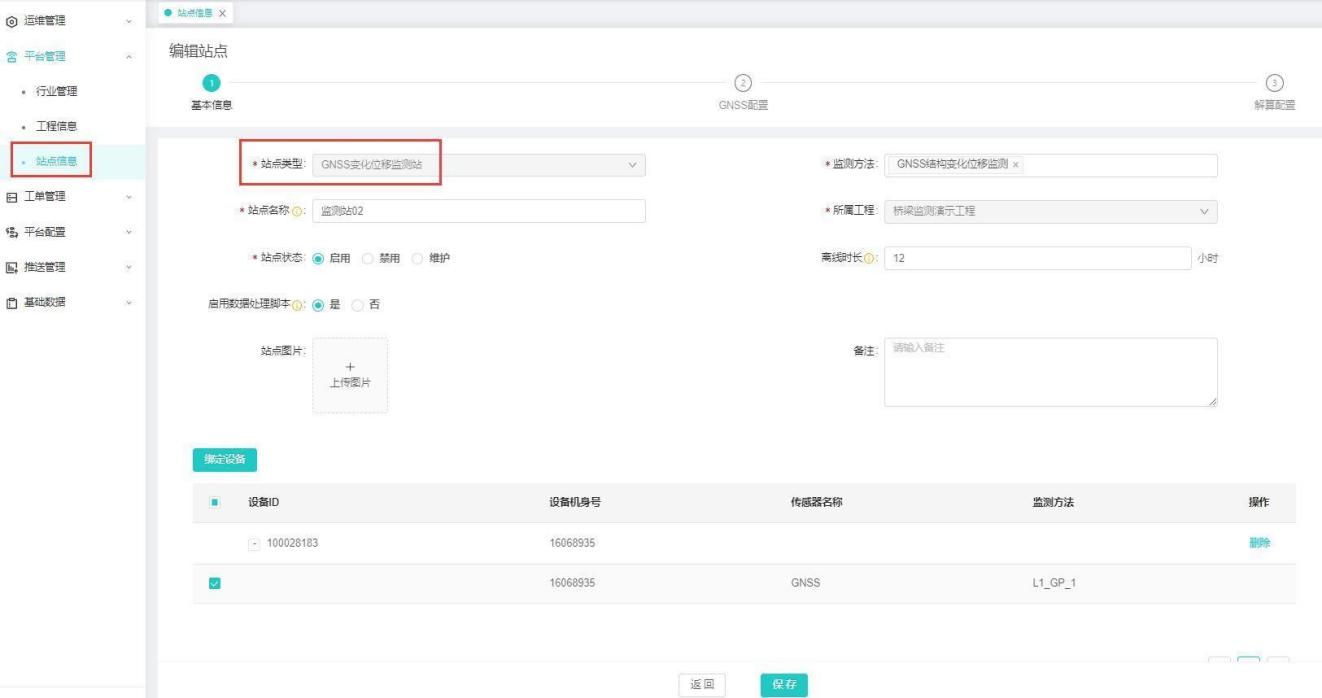Click help icon beside 站点名称 label
Screen dimensions: 1322x698
click(x=297, y=212)
